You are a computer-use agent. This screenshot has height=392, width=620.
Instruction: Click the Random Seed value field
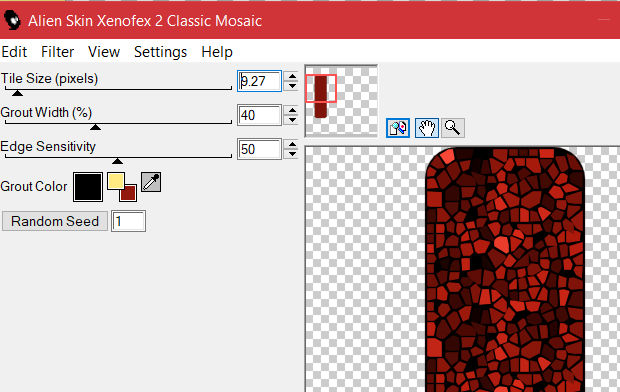point(129,221)
